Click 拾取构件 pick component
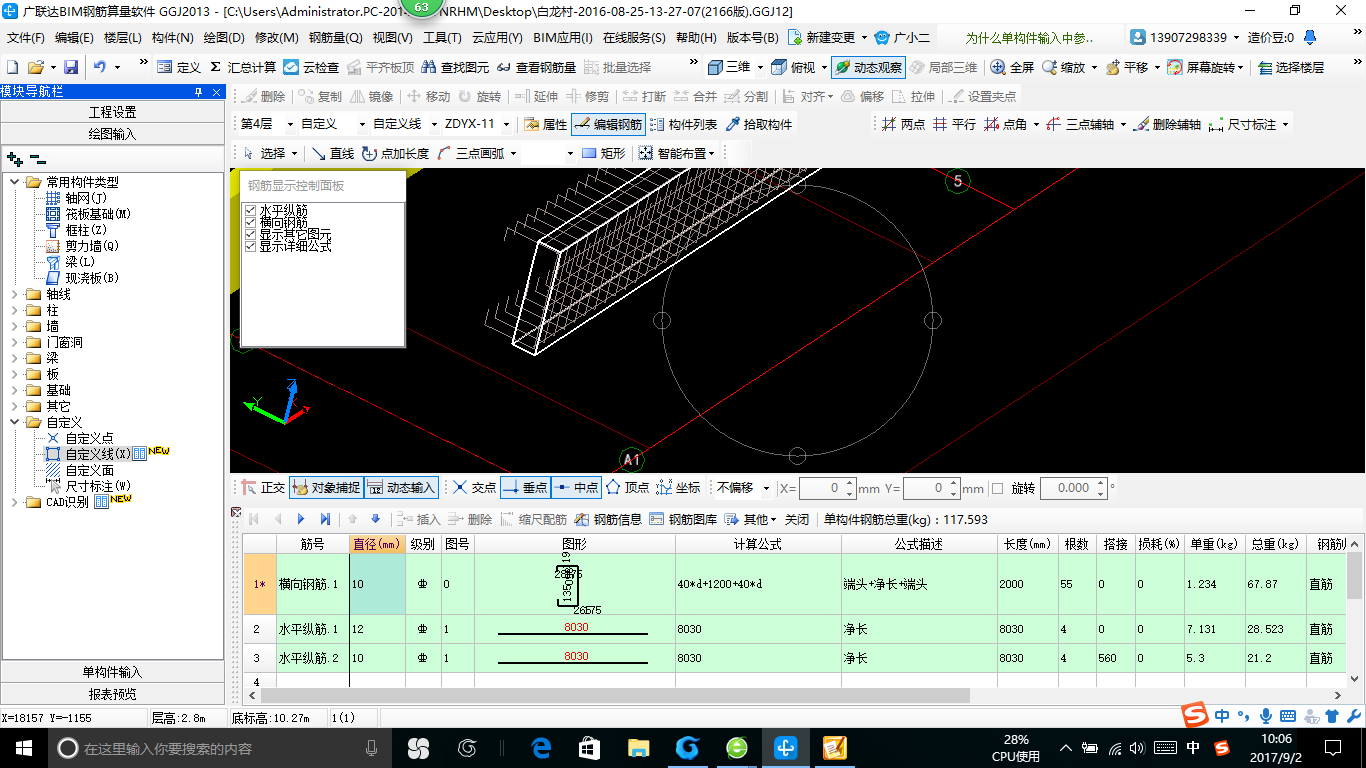This screenshot has height=768, width=1366. (759, 125)
